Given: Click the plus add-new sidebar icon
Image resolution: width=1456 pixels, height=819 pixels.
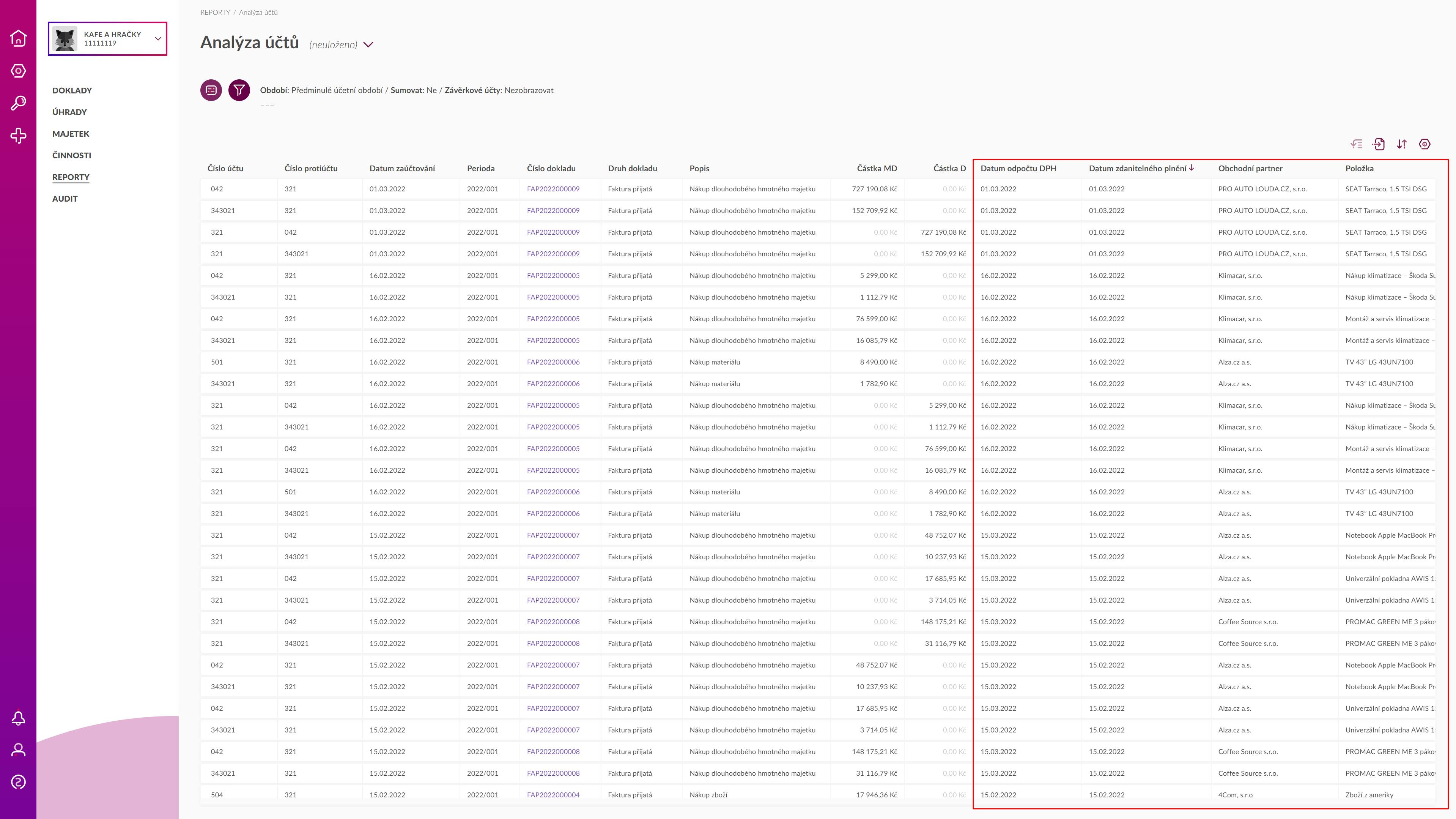Looking at the screenshot, I should (x=18, y=136).
